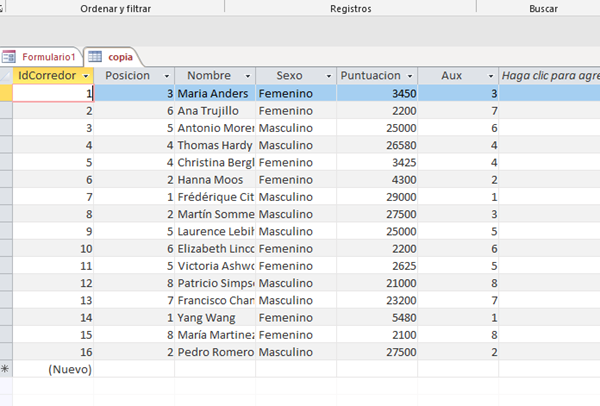Screen dimensions: 600x406
Task: Select the (Nuevo) IdCorredor cell
Action: (x=52, y=369)
